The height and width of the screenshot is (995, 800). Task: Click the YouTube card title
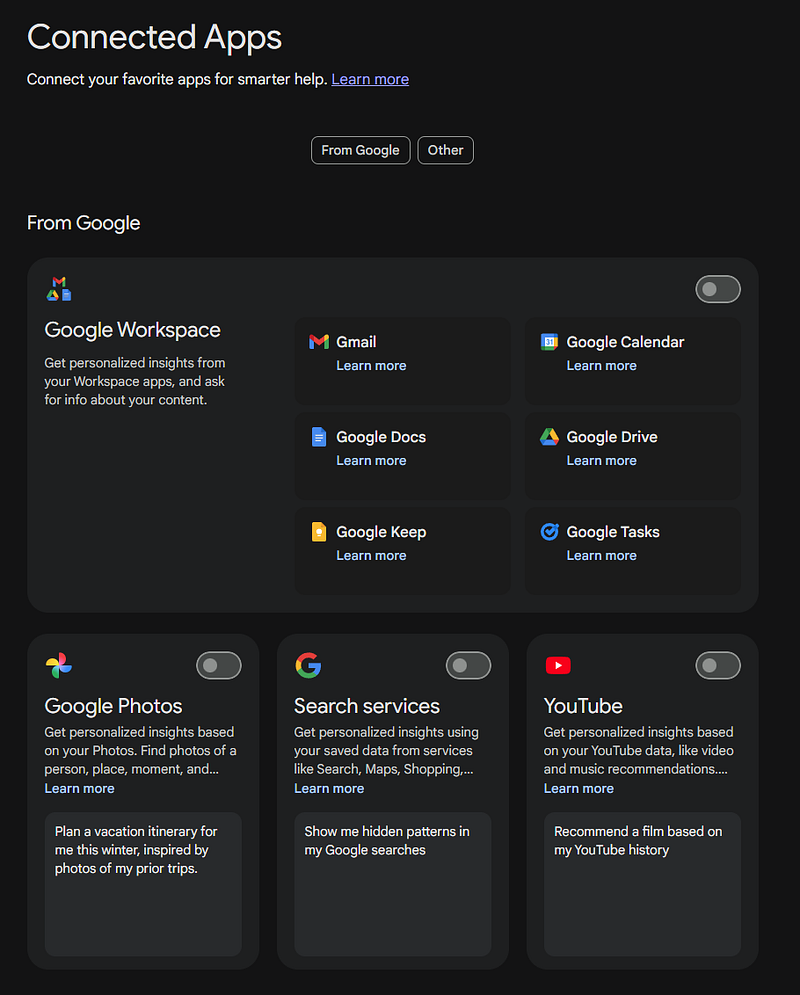coord(583,706)
